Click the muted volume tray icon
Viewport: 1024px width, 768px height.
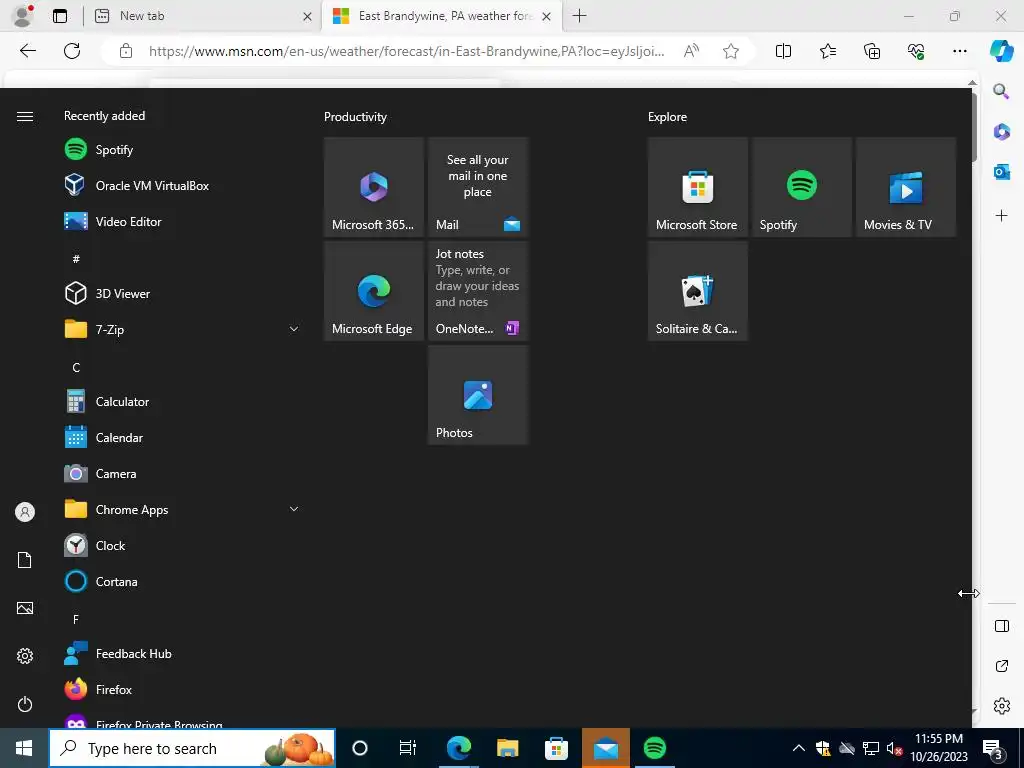pyautogui.click(x=894, y=748)
